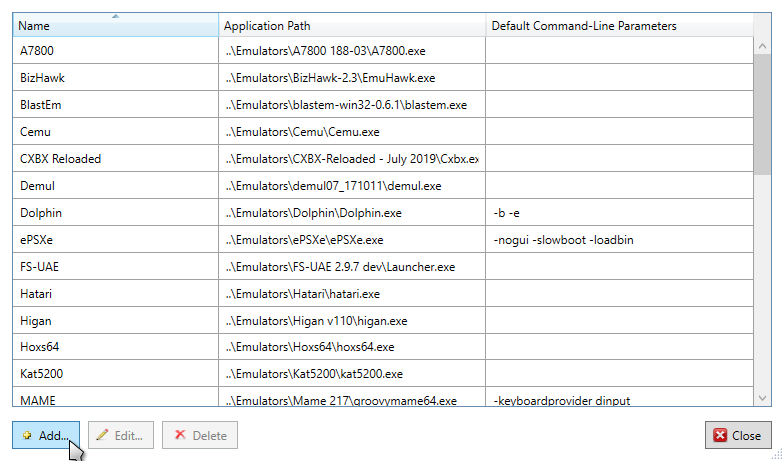
Task: Click the "-keyboardprovider dinput" parameters cell
Action: click(620, 397)
